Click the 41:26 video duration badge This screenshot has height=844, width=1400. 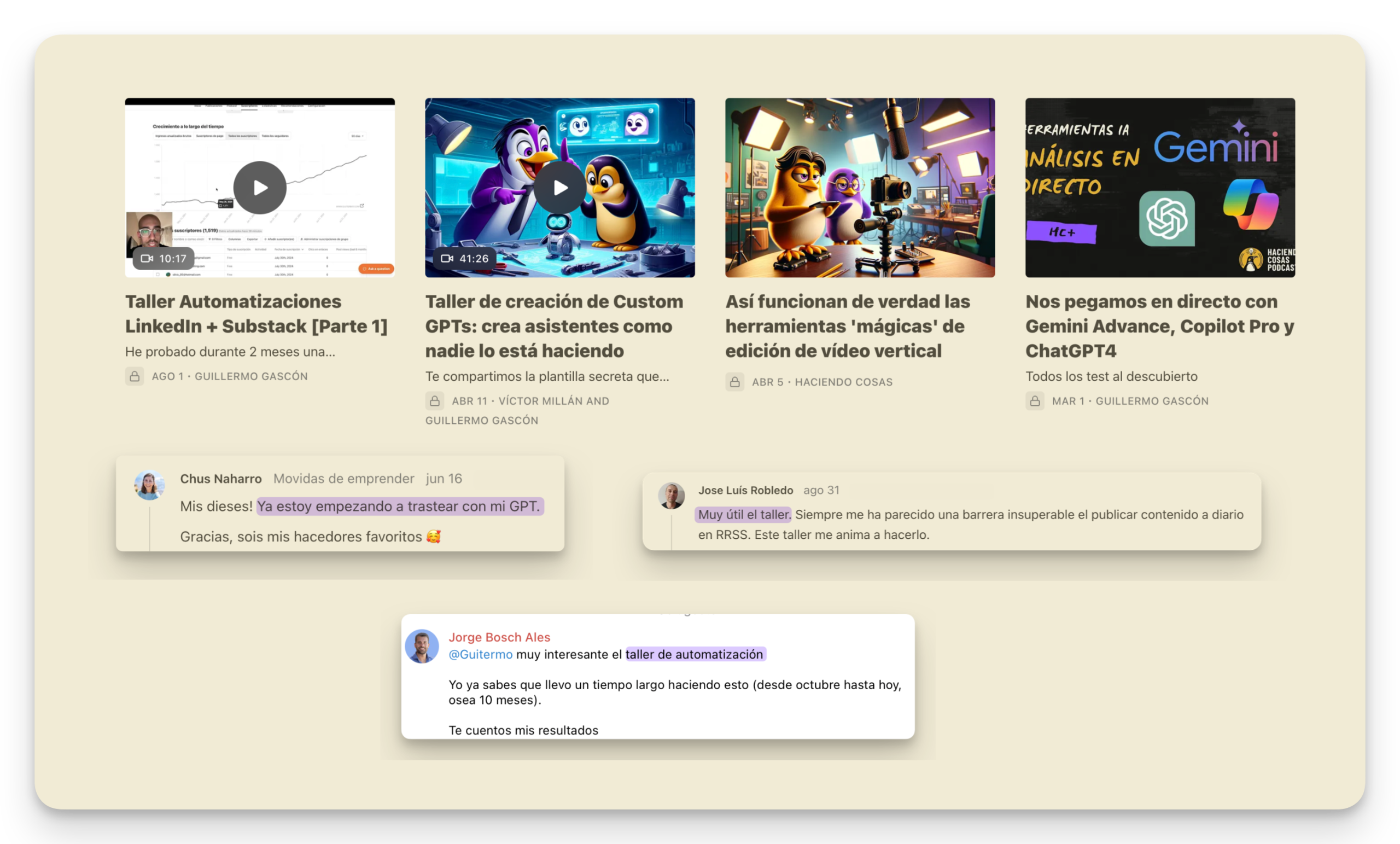point(464,259)
